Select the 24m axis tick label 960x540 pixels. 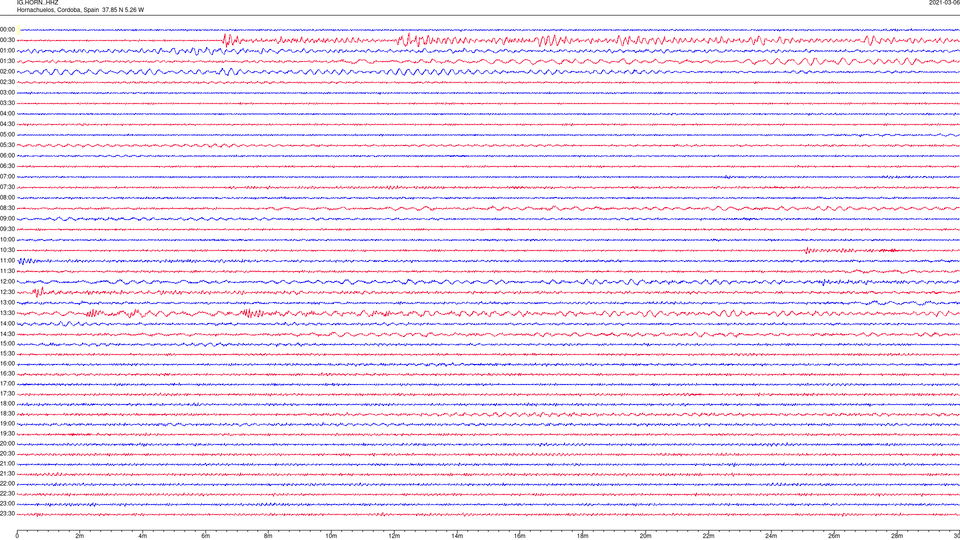(771, 536)
